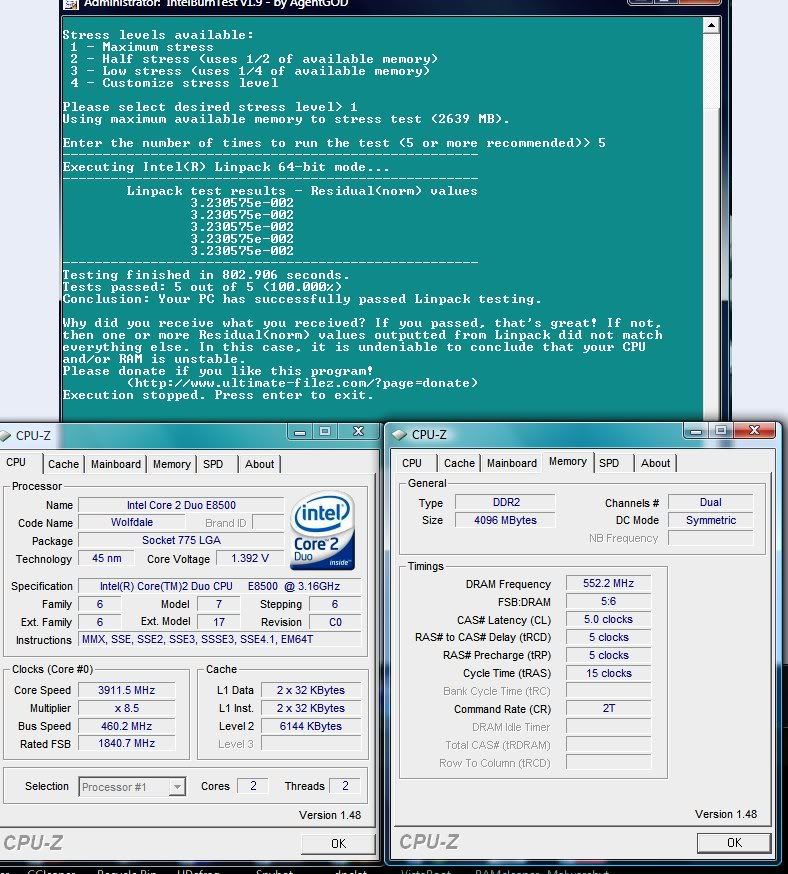Click the CPU-Z title icon in processor window
Viewport: 788px width, 874px height.
point(5,436)
